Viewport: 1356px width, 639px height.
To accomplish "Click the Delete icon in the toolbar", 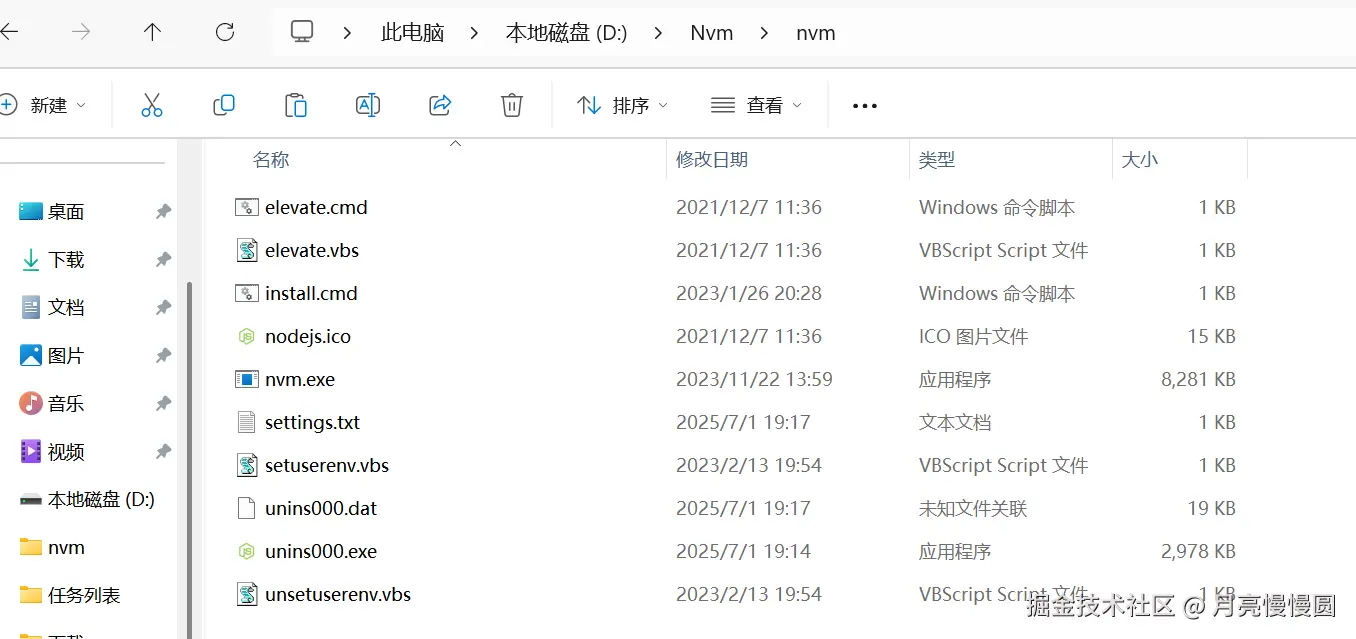I will click(511, 104).
